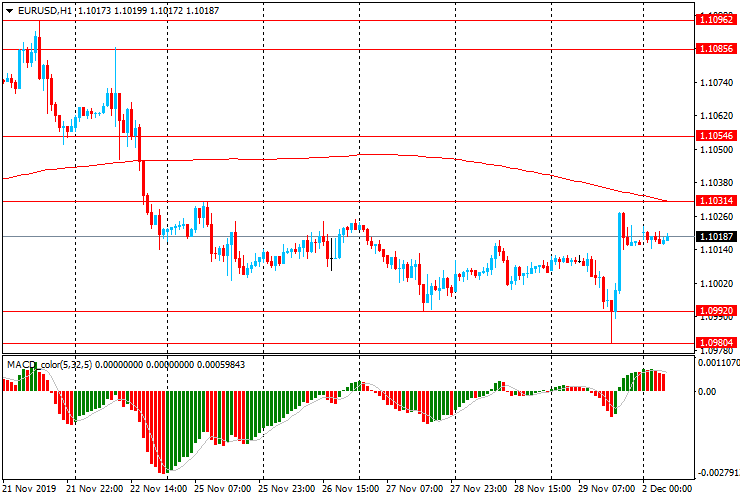Click the 1.10740 price scale value
The image size is (740, 500).
coord(716,83)
